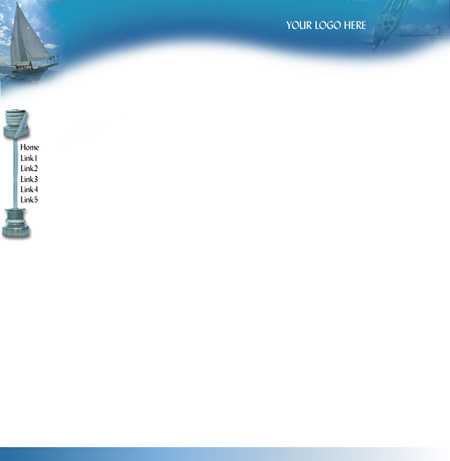Visit the Link5 page
450x461 pixels.
click(x=29, y=199)
